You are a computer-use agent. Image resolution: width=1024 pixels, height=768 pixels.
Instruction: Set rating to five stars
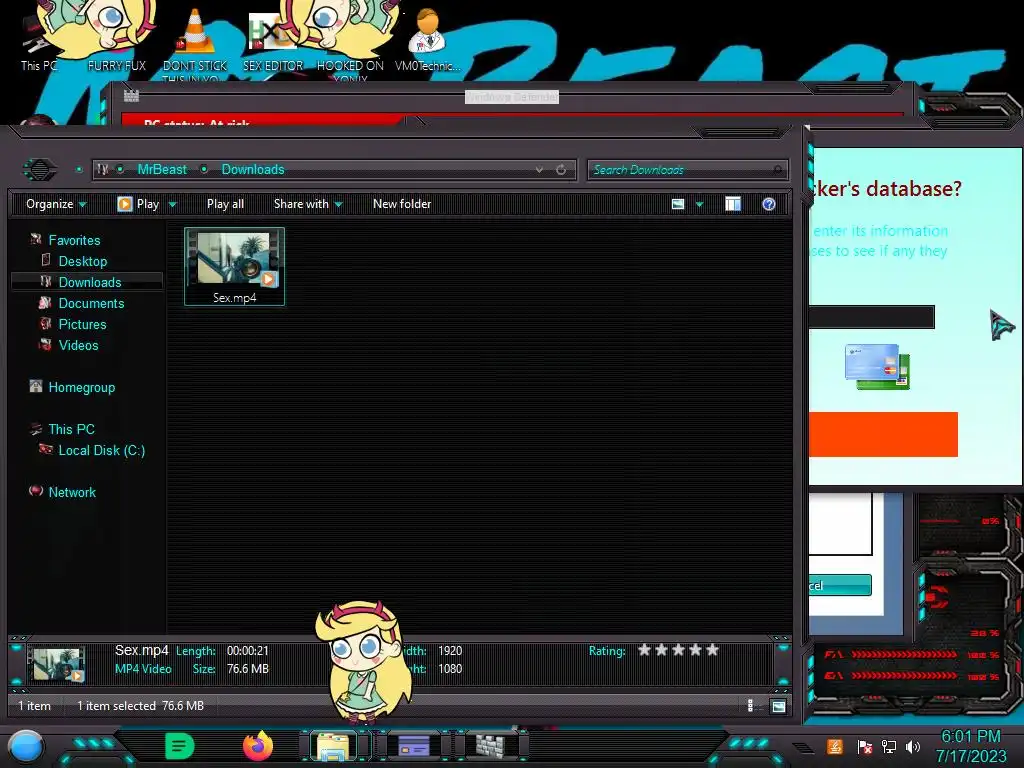pyautogui.click(x=712, y=650)
